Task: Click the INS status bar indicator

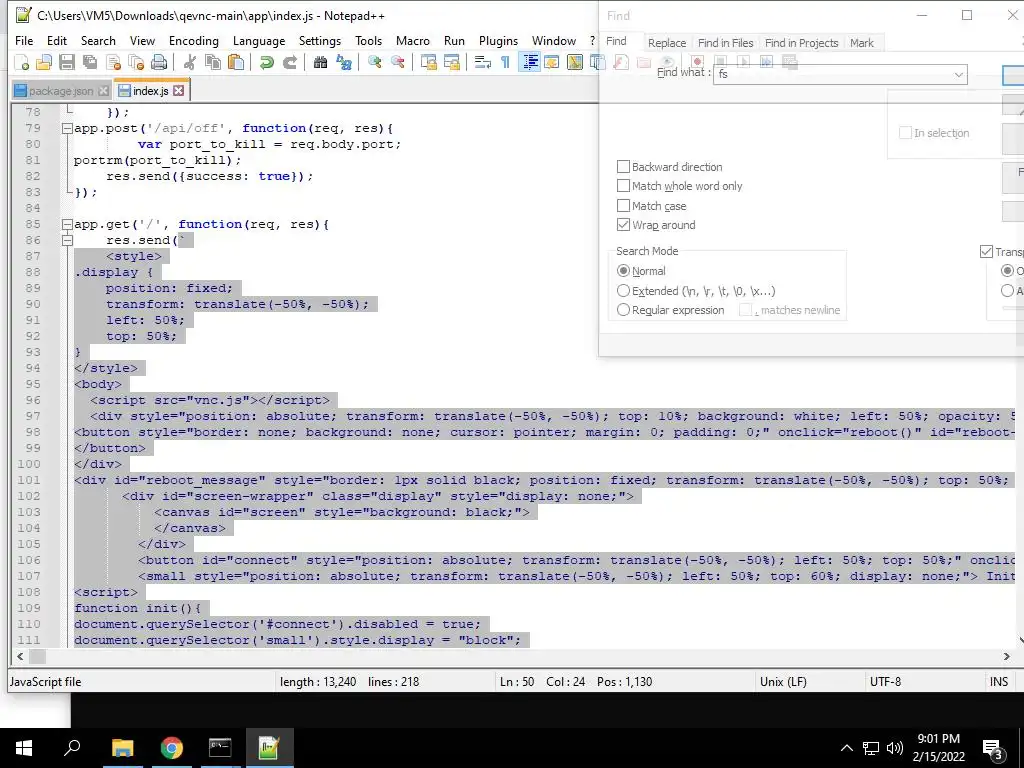Action: pos(999,682)
